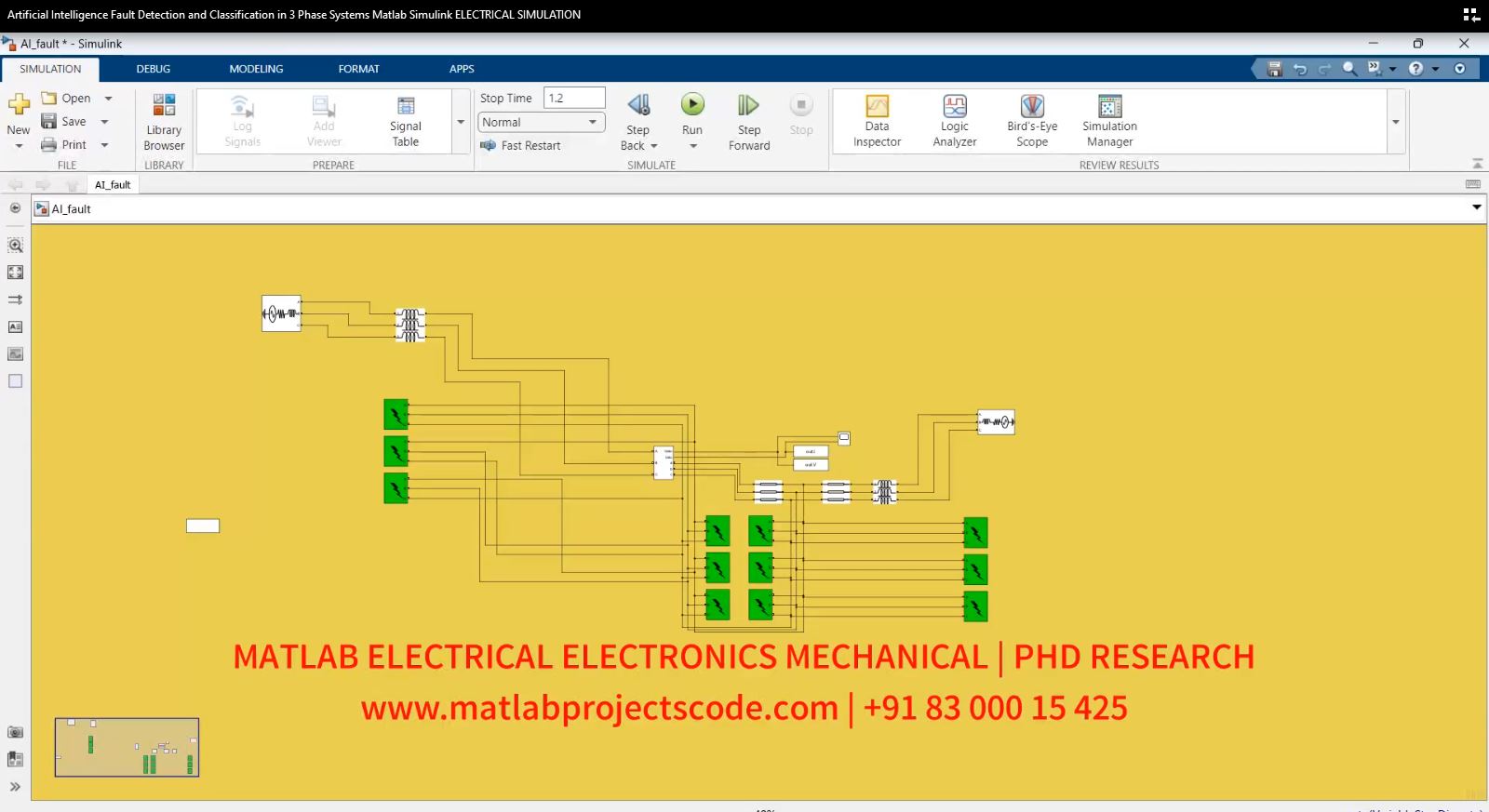This screenshot has width=1489, height=812.
Task: Expand the Open dropdown arrow
Action: 108,98
